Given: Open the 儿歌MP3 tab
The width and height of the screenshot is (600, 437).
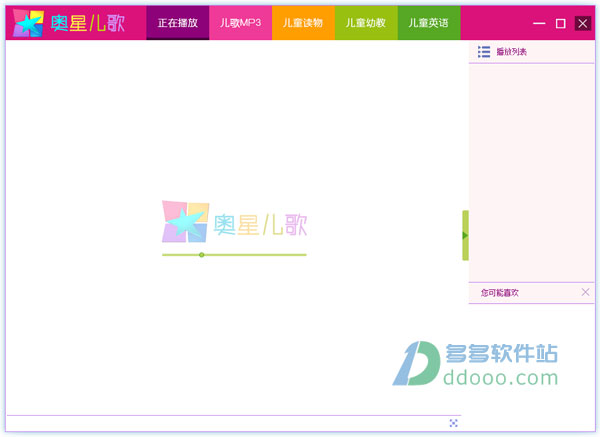Looking at the screenshot, I should 240,23.
